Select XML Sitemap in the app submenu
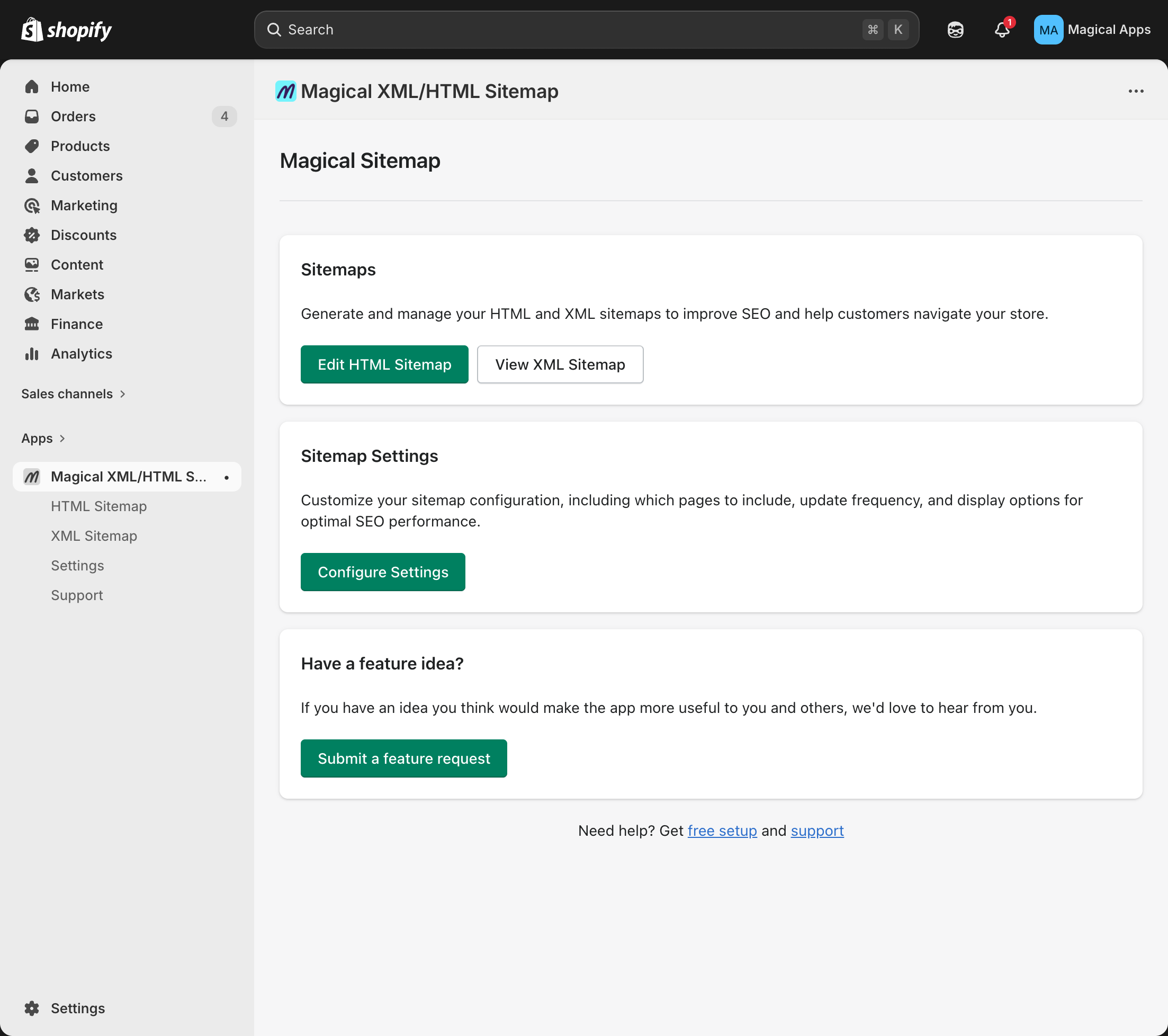Screen dimensions: 1168x1036 (x=94, y=535)
